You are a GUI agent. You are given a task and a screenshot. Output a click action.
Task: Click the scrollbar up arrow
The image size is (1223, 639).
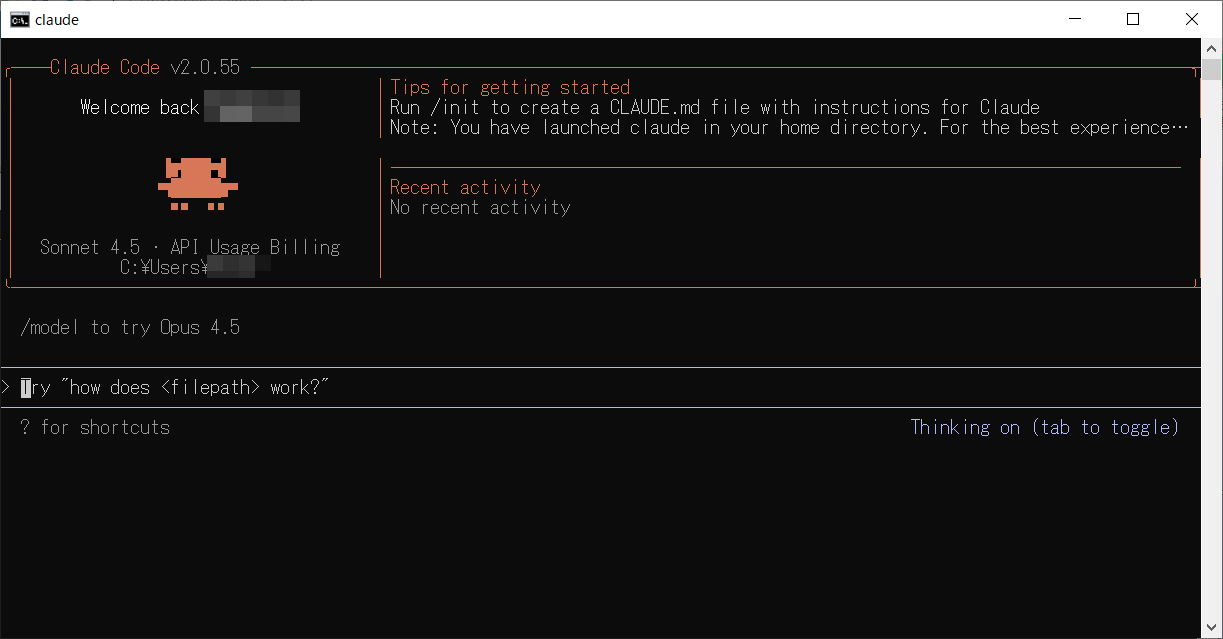click(x=1212, y=48)
